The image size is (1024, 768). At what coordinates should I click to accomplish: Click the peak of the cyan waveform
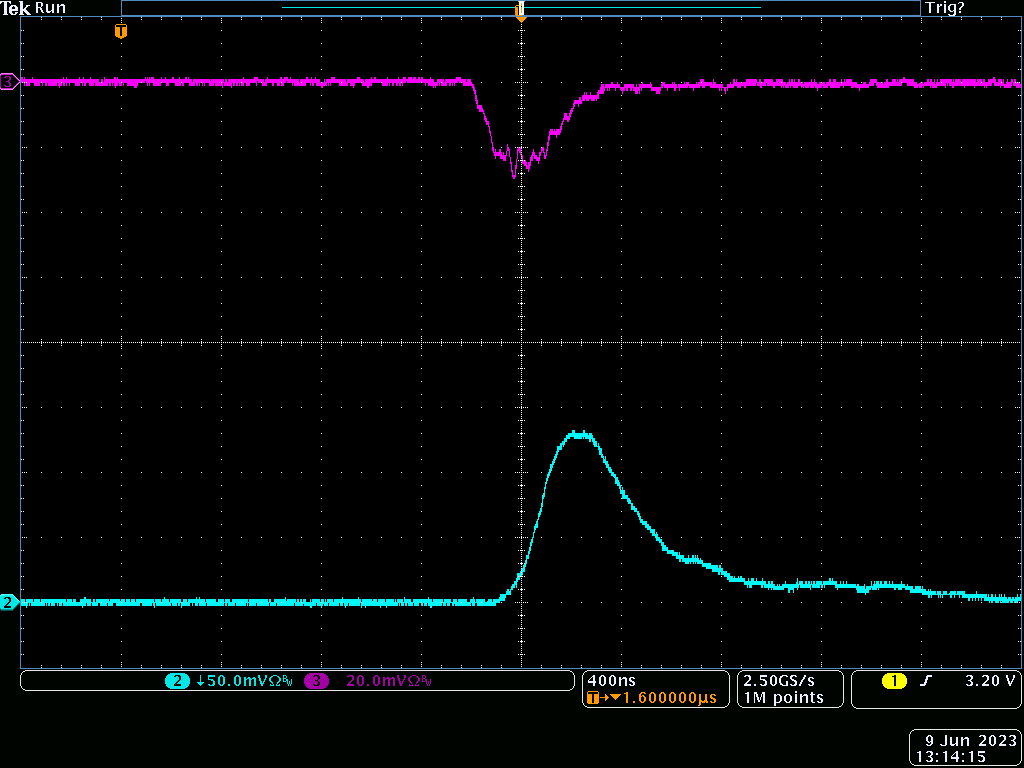[x=579, y=434]
